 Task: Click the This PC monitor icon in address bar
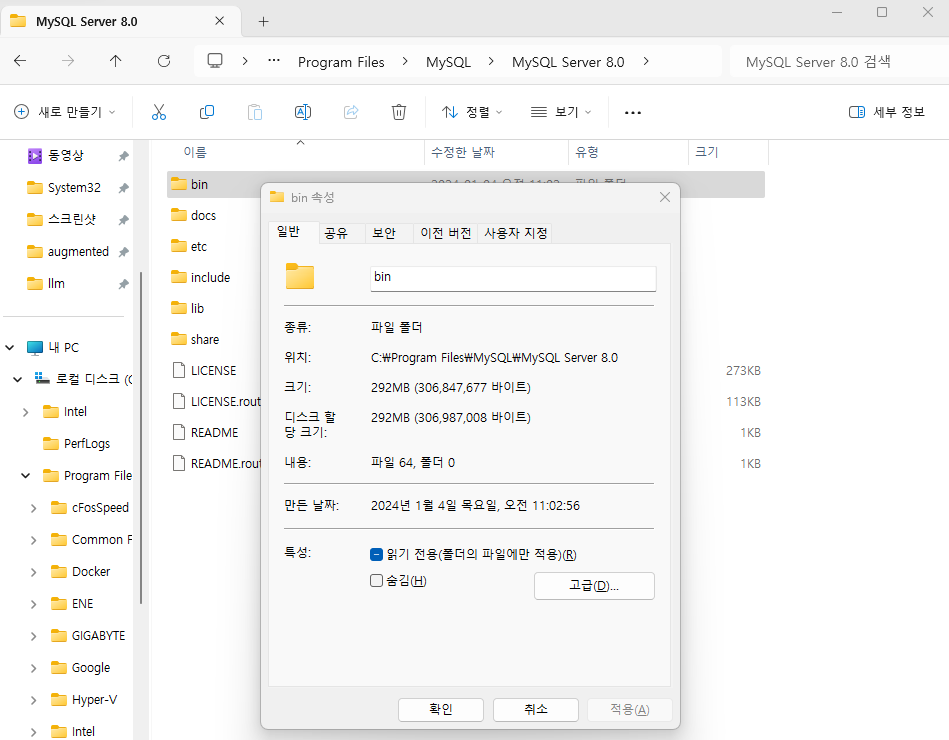point(215,61)
